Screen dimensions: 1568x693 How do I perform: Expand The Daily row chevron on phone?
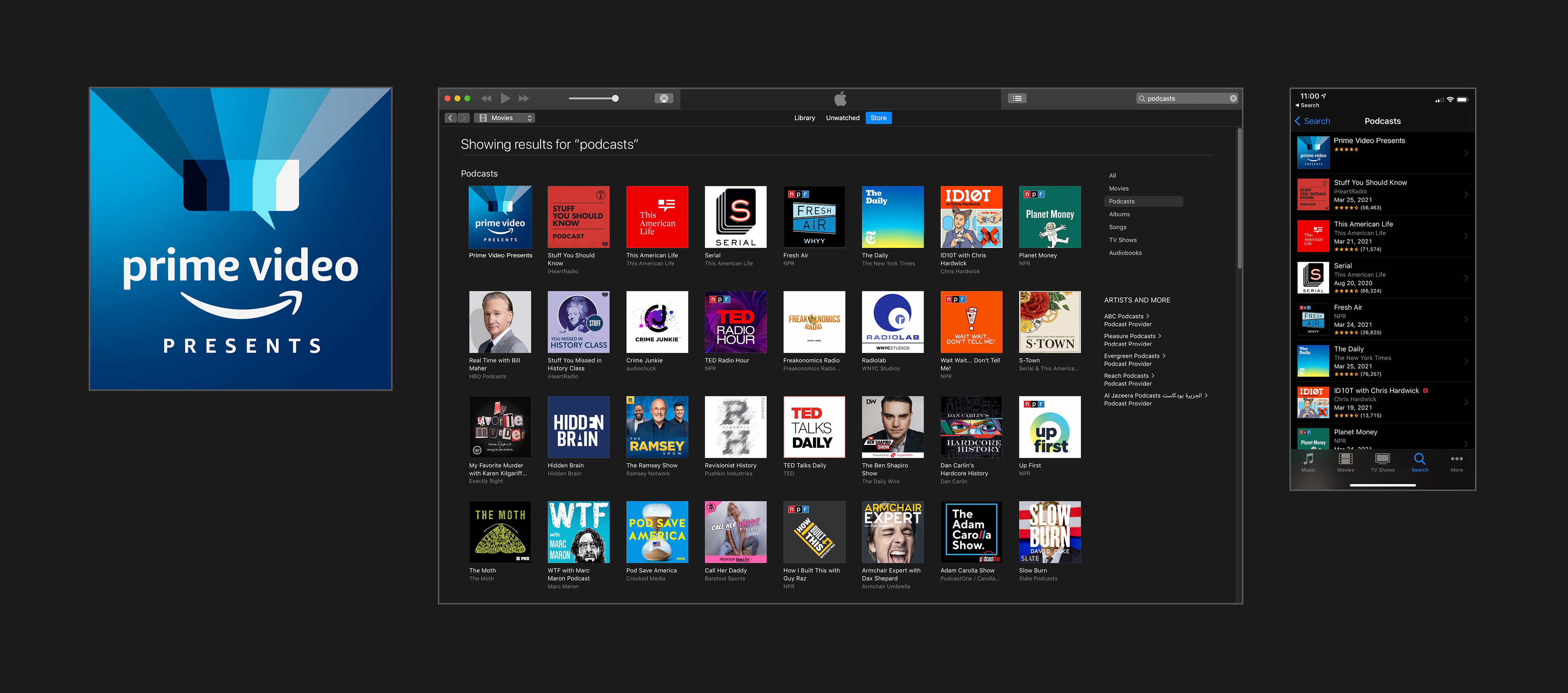(x=1466, y=360)
